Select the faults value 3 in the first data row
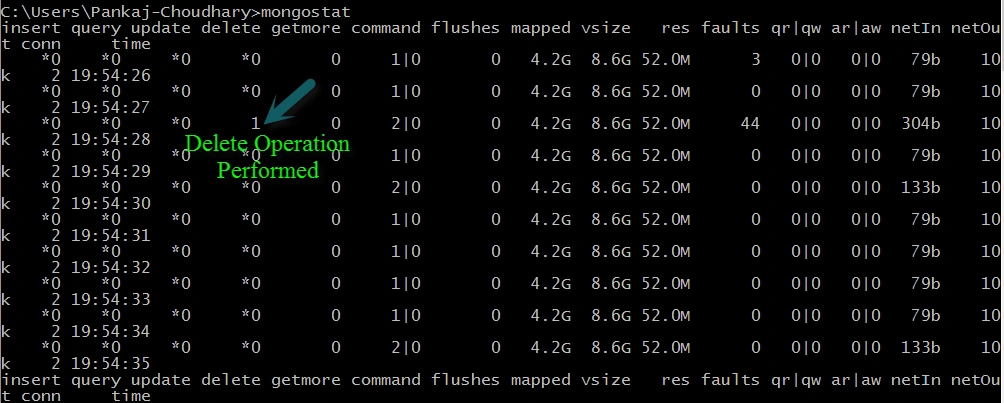 point(756,60)
